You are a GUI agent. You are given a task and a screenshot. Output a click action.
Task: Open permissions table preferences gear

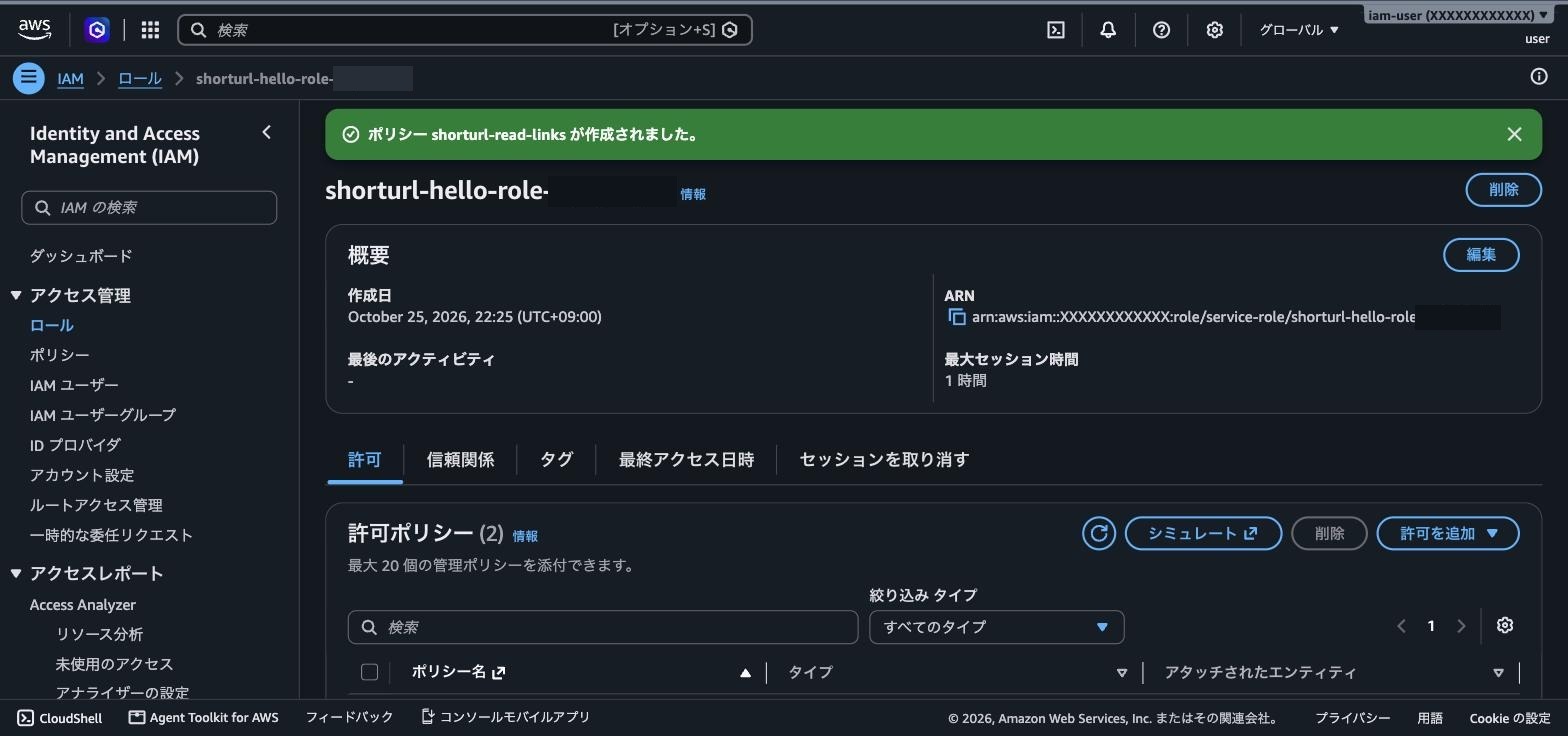click(x=1504, y=626)
